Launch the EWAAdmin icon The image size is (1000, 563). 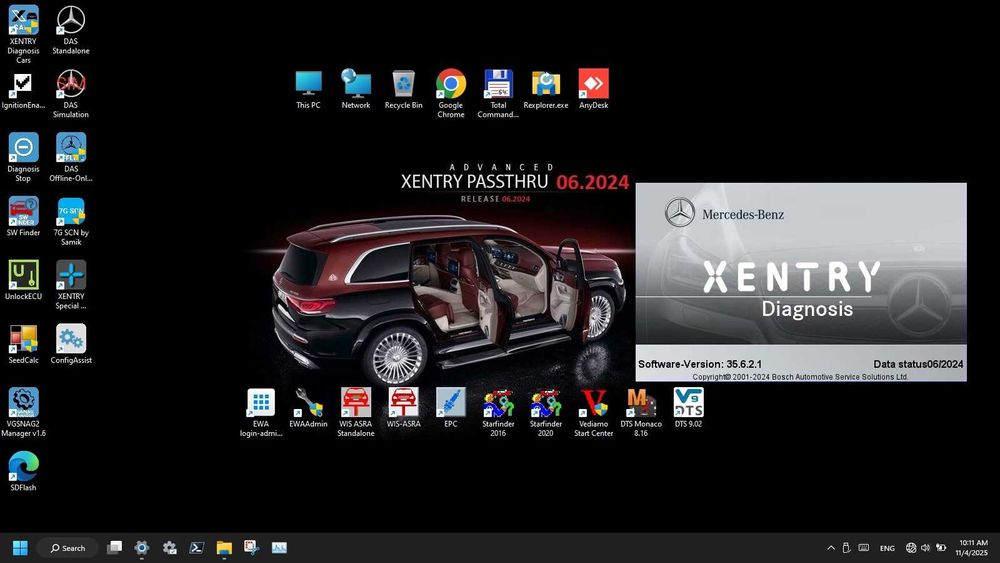(308, 408)
